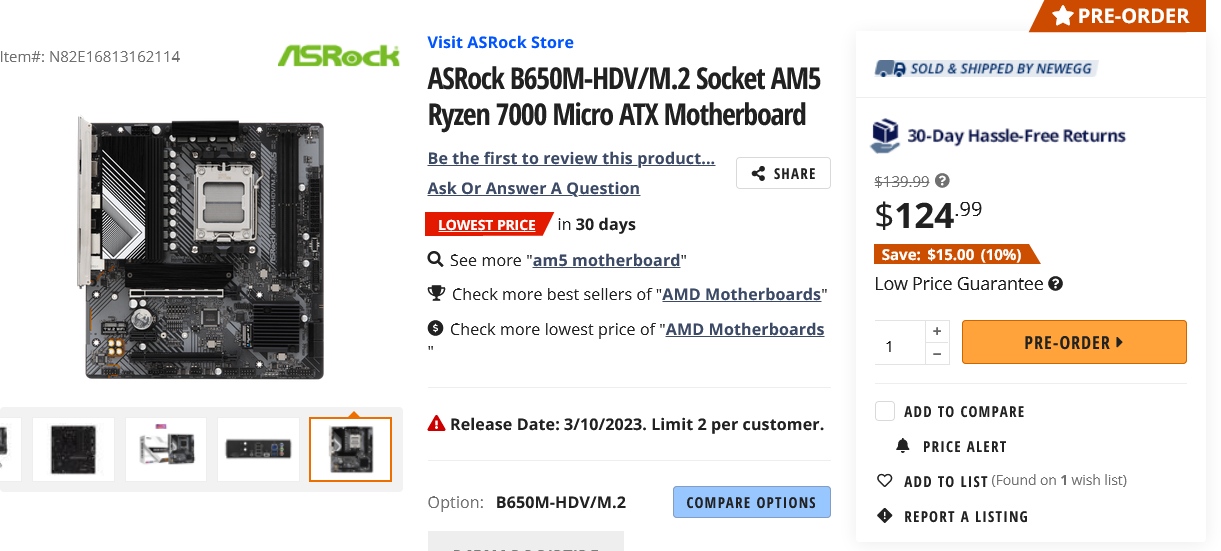Click the help icon beside the $139.99 price

tap(942, 181)
